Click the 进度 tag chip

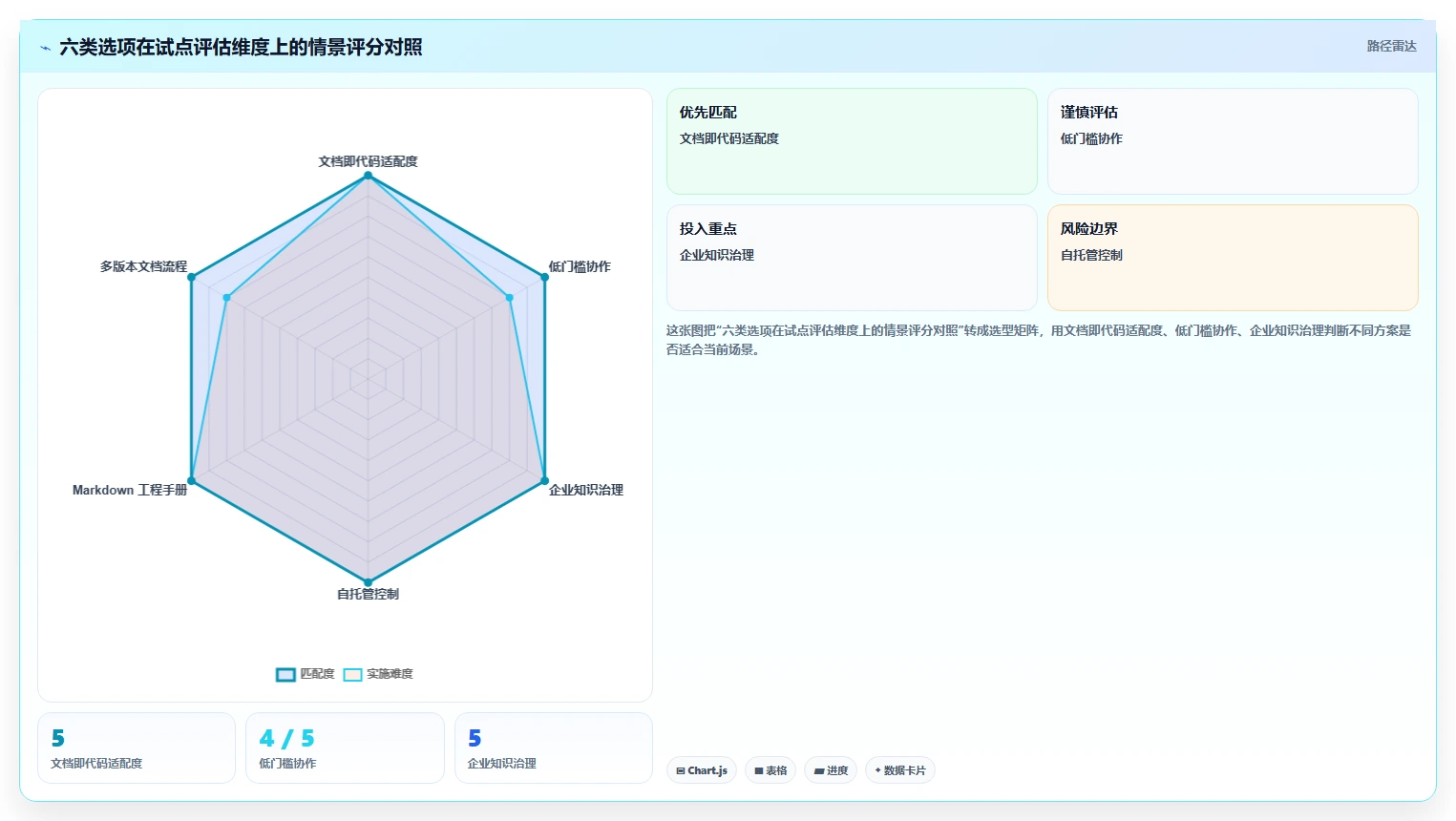831,770
